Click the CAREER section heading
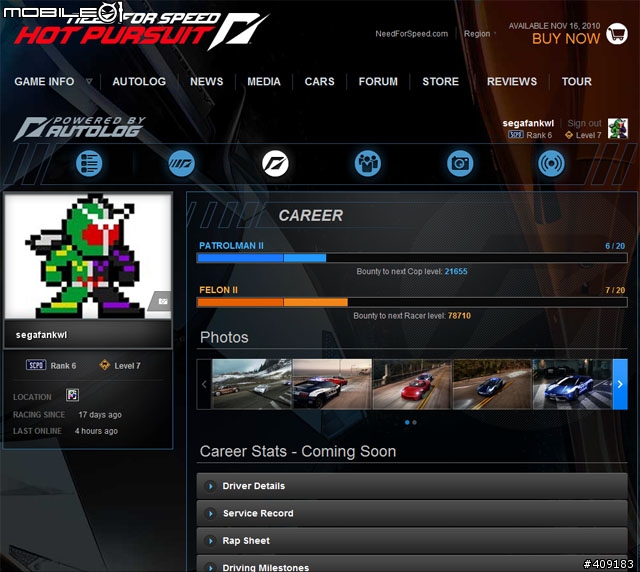 (311, 216)
